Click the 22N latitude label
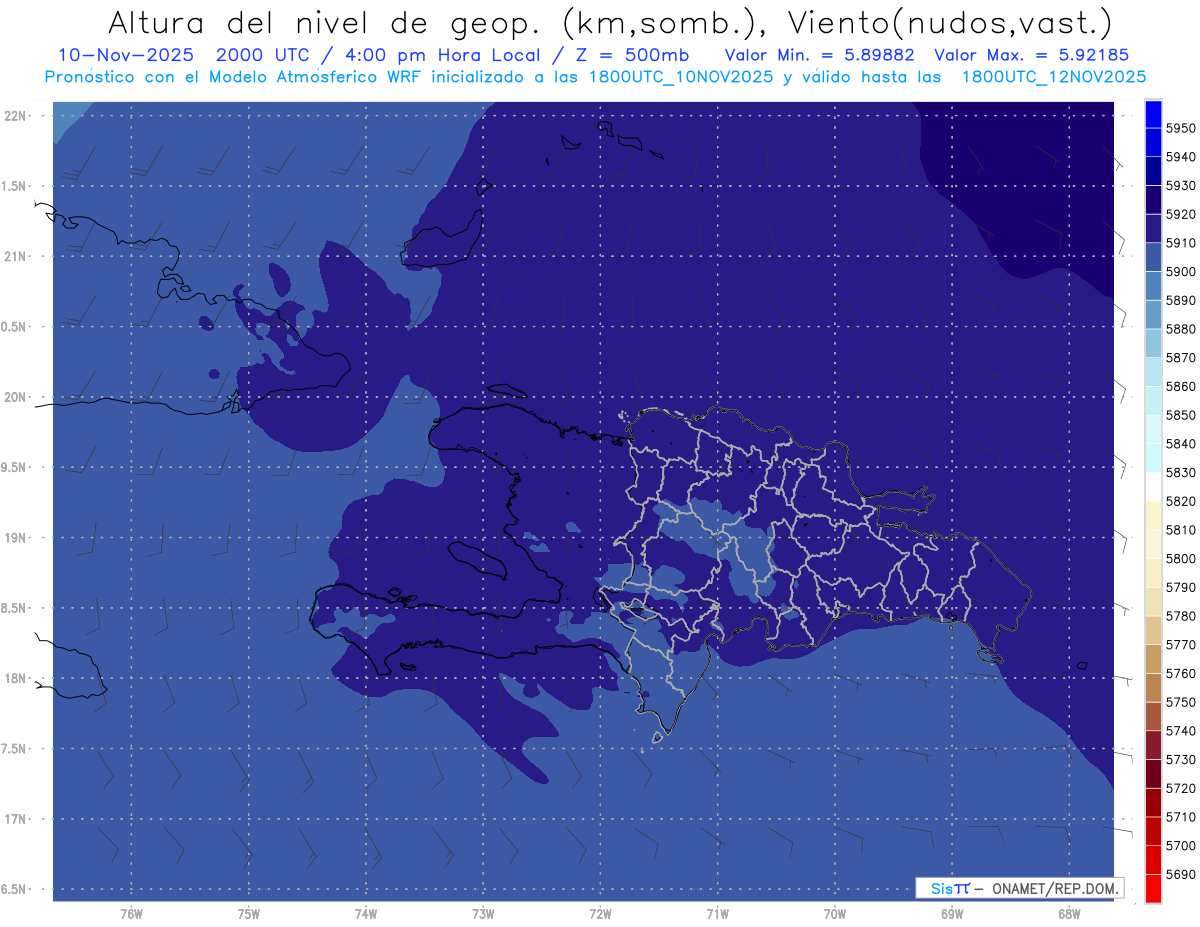This screenshot has width=1200, height=927. point(15,115)
